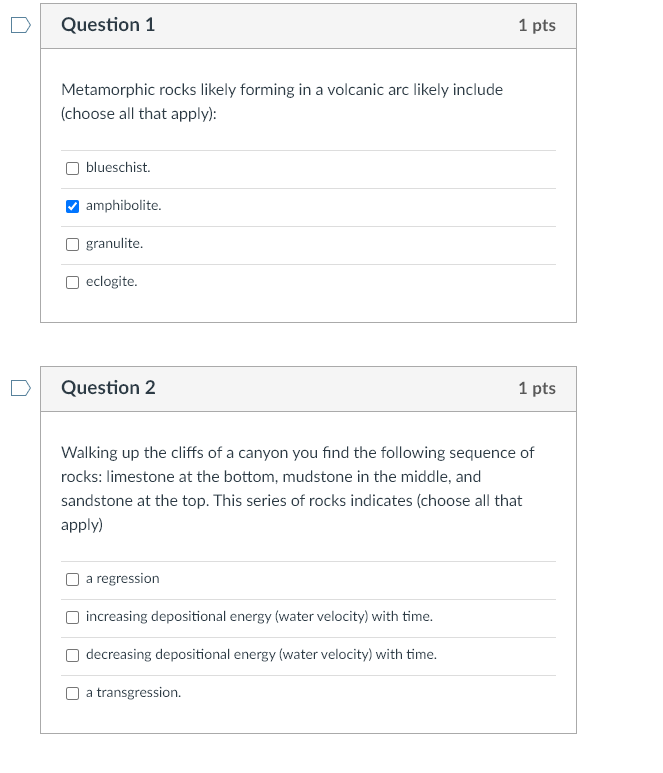Flag Question 1 using the flag icon

(x=22, y=24)
